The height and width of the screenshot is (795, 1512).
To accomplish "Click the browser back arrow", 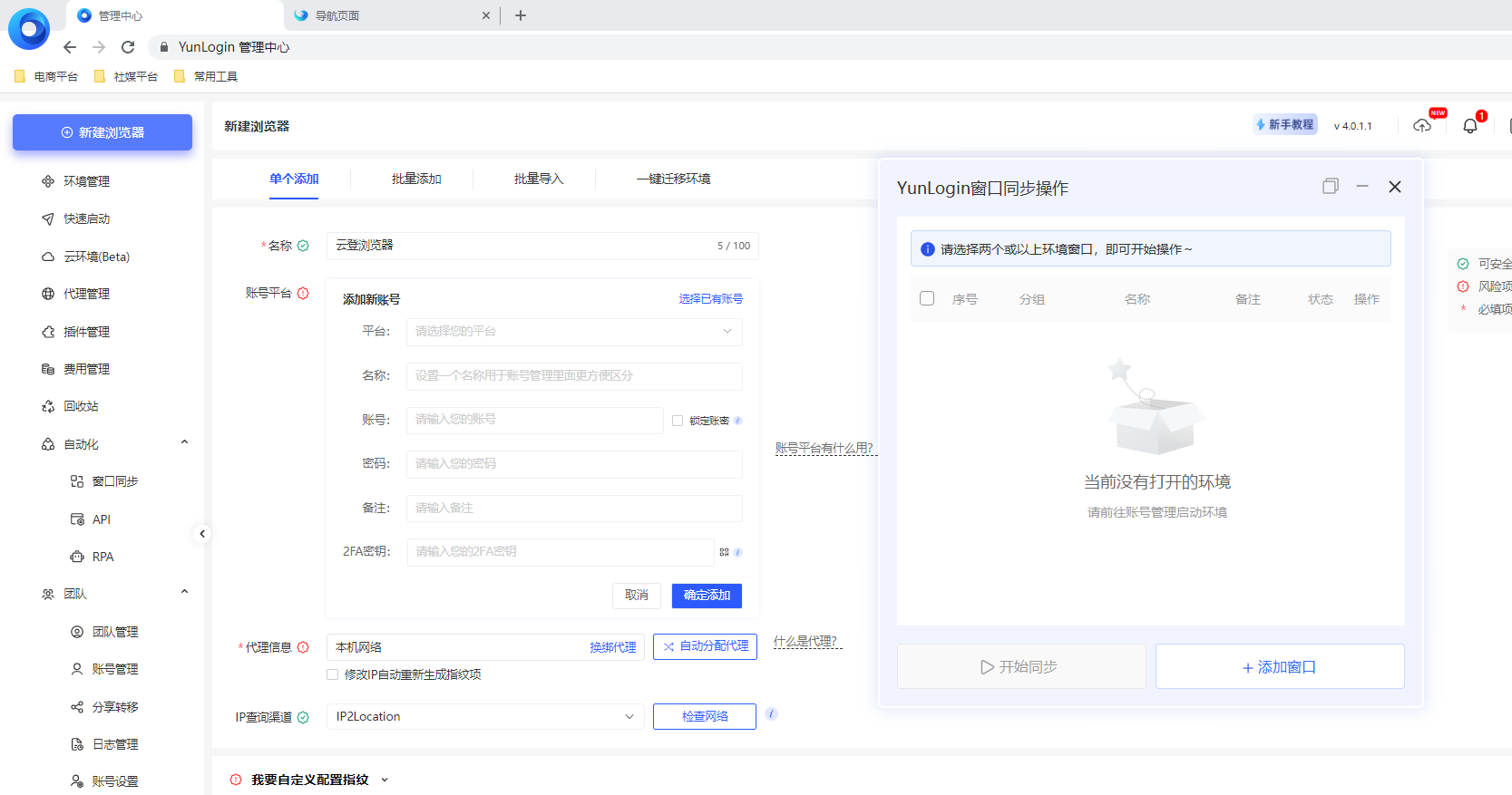I will pos(70,47).
